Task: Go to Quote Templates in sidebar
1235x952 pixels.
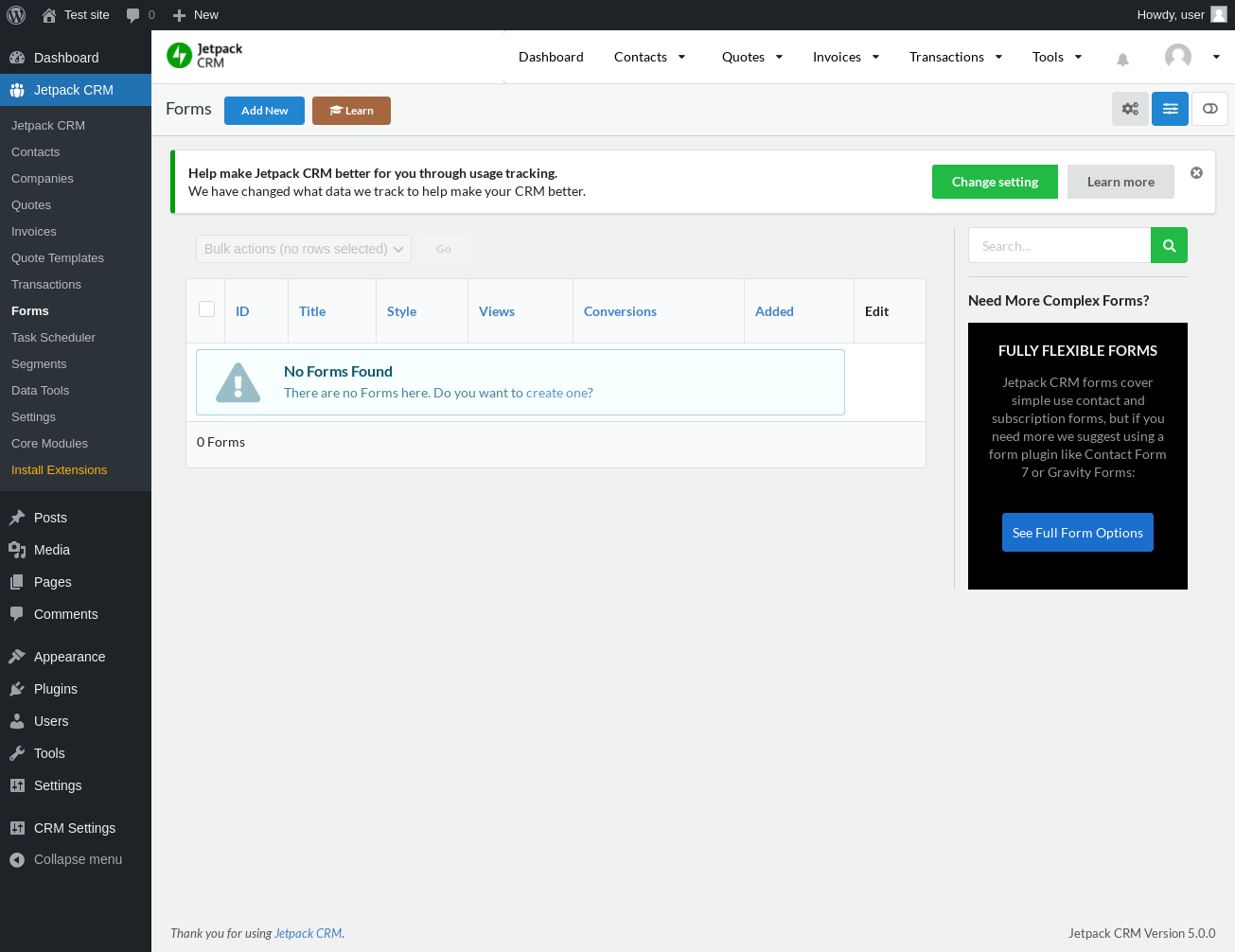Action: point(58,258)
